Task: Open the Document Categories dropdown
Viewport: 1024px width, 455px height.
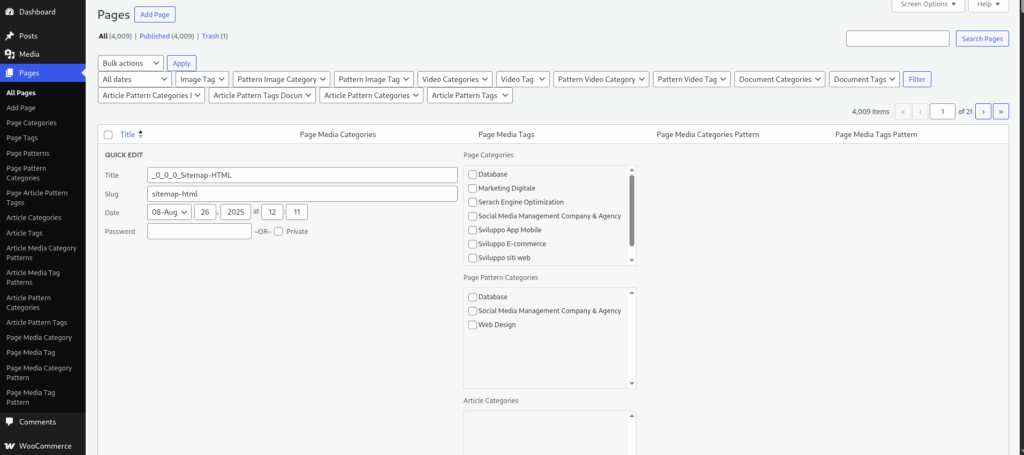Action: 780,80
